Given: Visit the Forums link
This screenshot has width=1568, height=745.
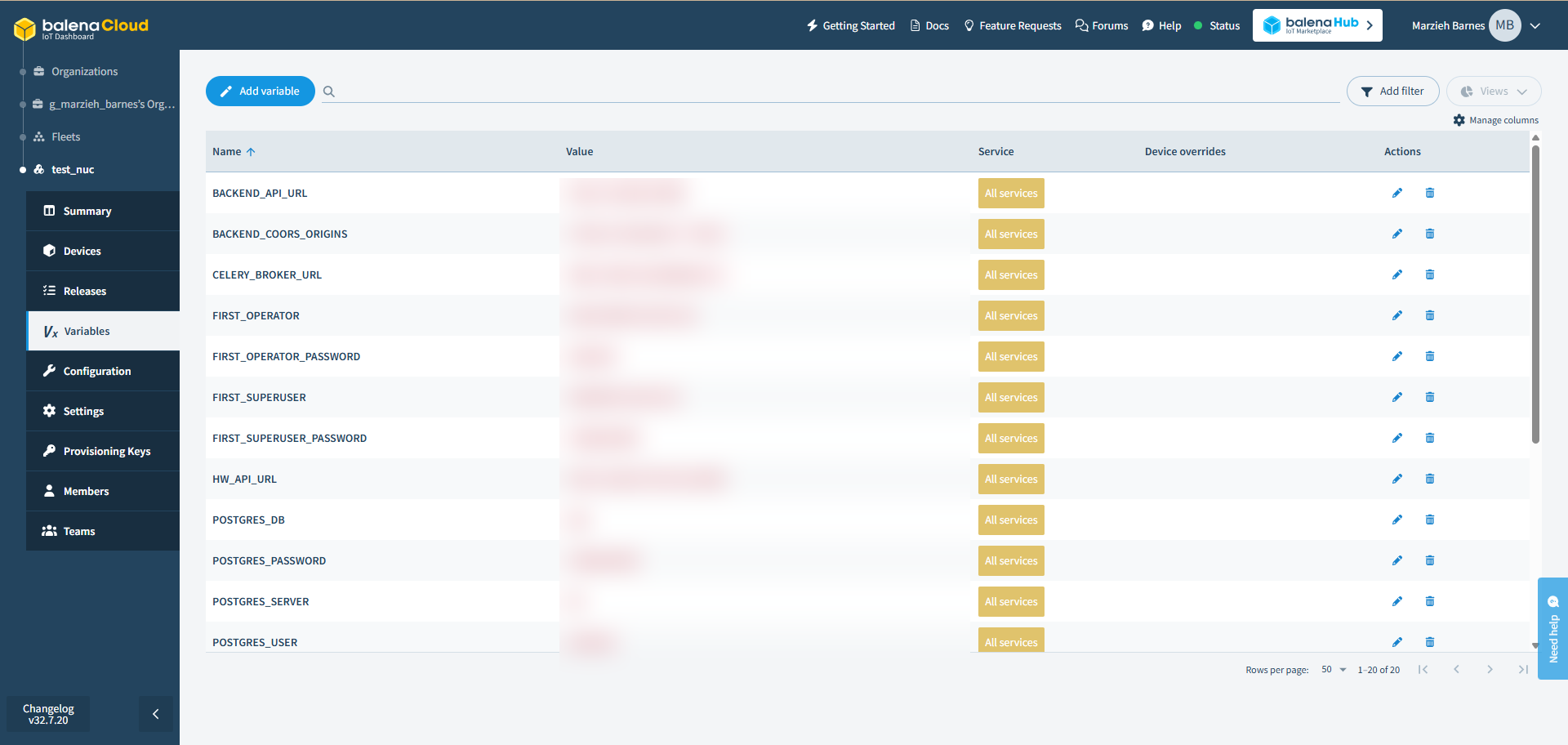Looking at the screenshot, I should (x=1102, y=26).
